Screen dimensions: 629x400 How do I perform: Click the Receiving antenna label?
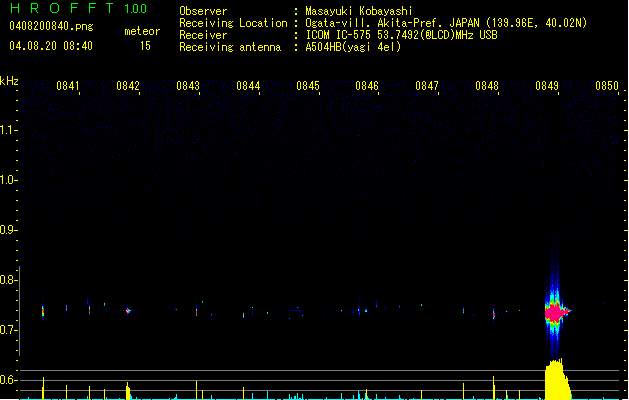click(x=230, y=47)
